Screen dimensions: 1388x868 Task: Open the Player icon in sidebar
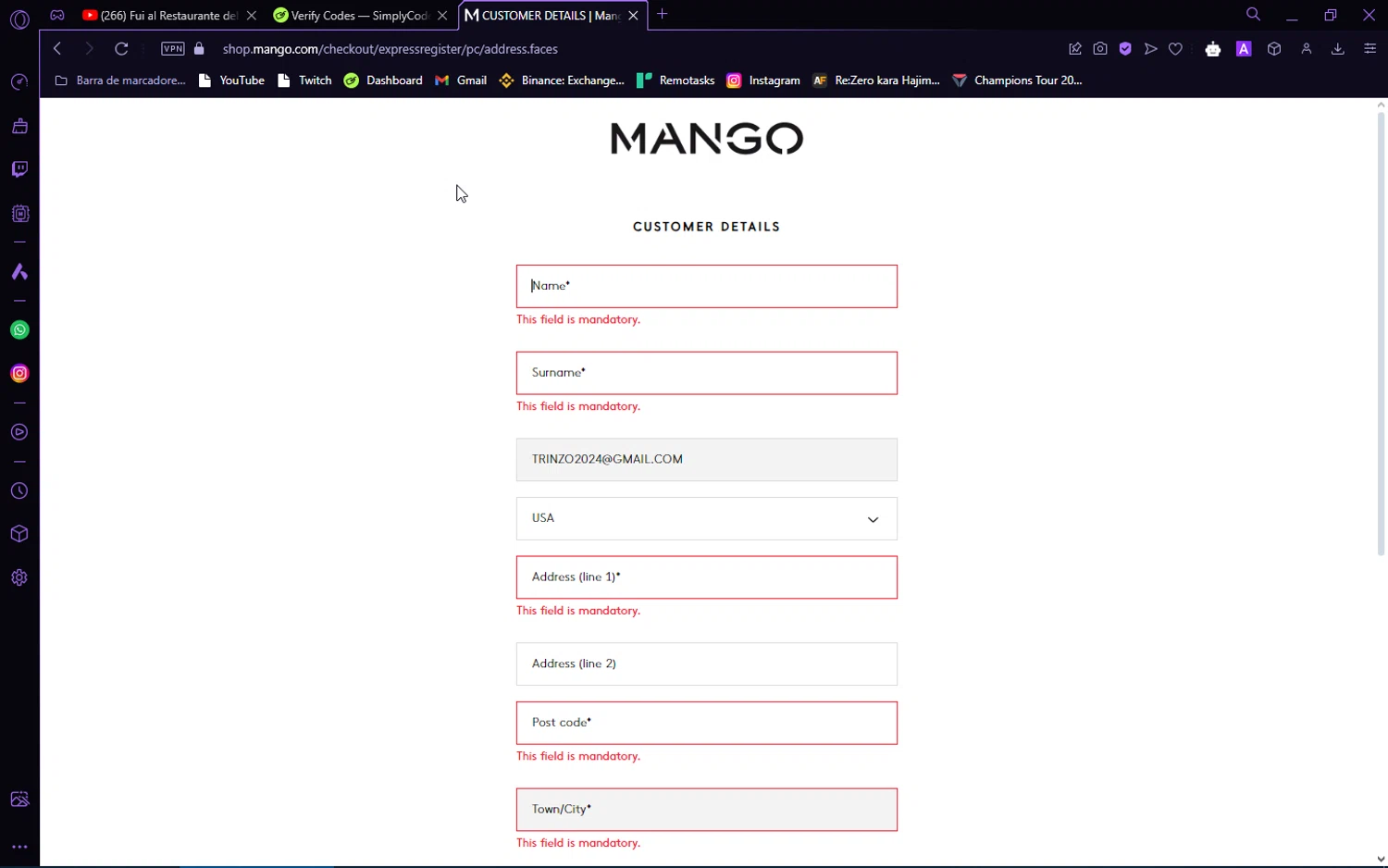click(19, 432)
